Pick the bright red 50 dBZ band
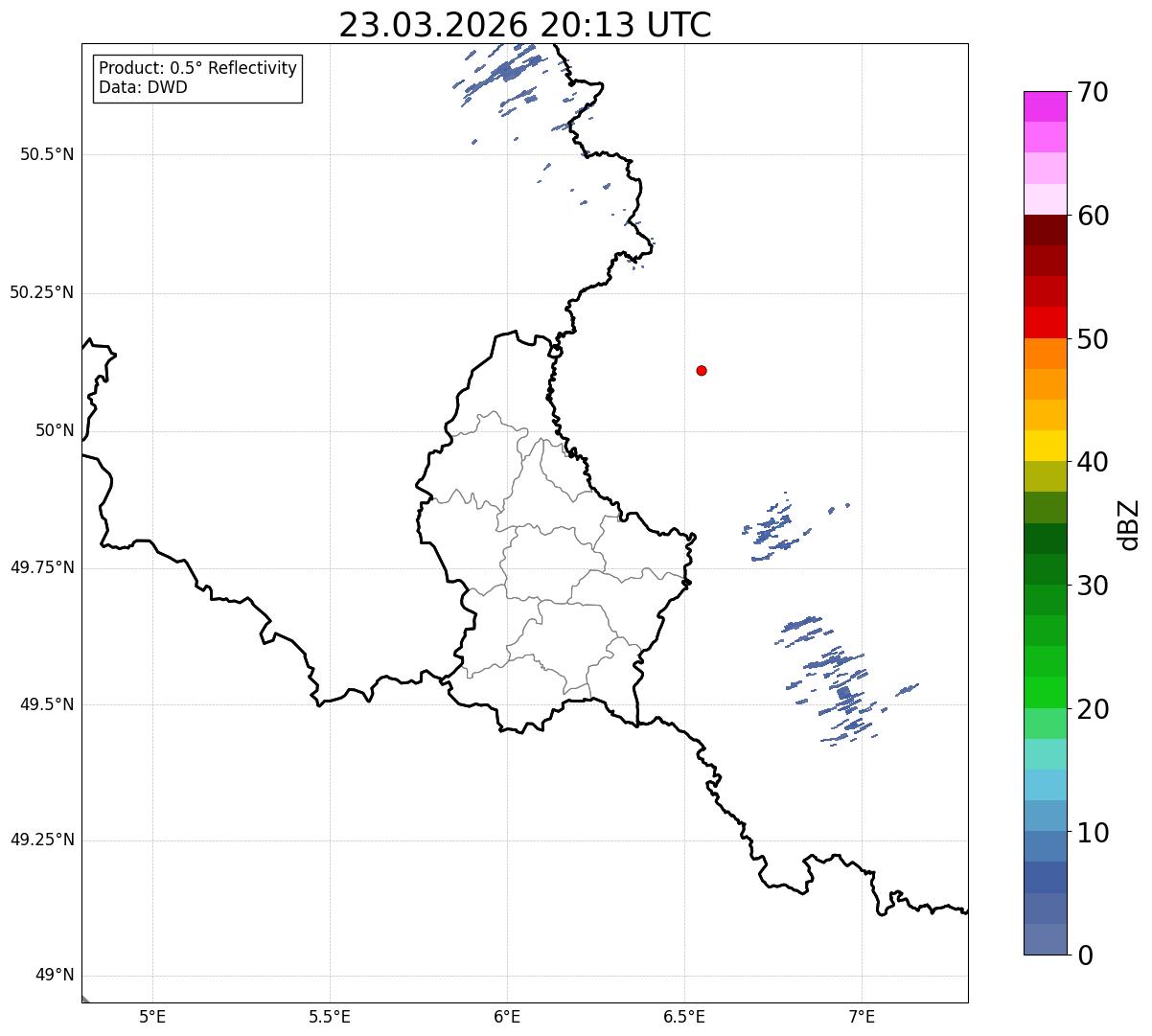 pos(1045,322)
